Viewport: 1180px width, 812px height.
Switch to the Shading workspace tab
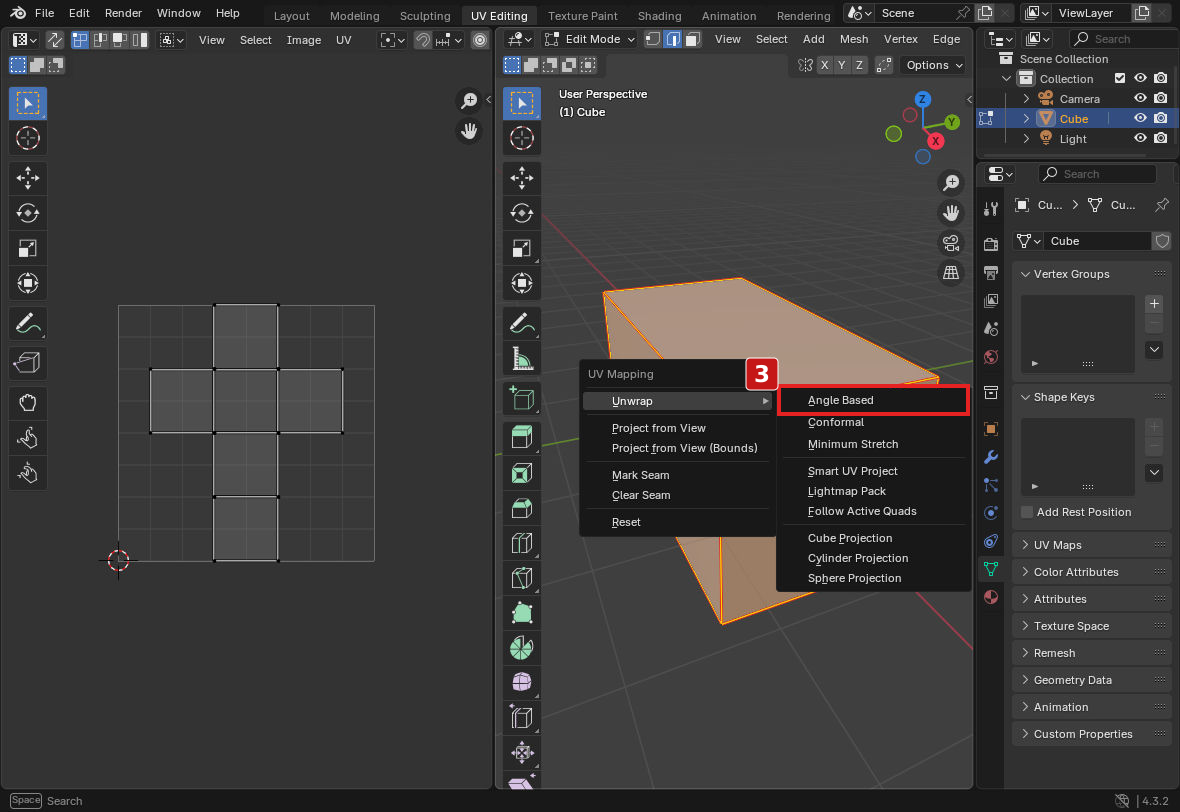[x=659, y=15]
